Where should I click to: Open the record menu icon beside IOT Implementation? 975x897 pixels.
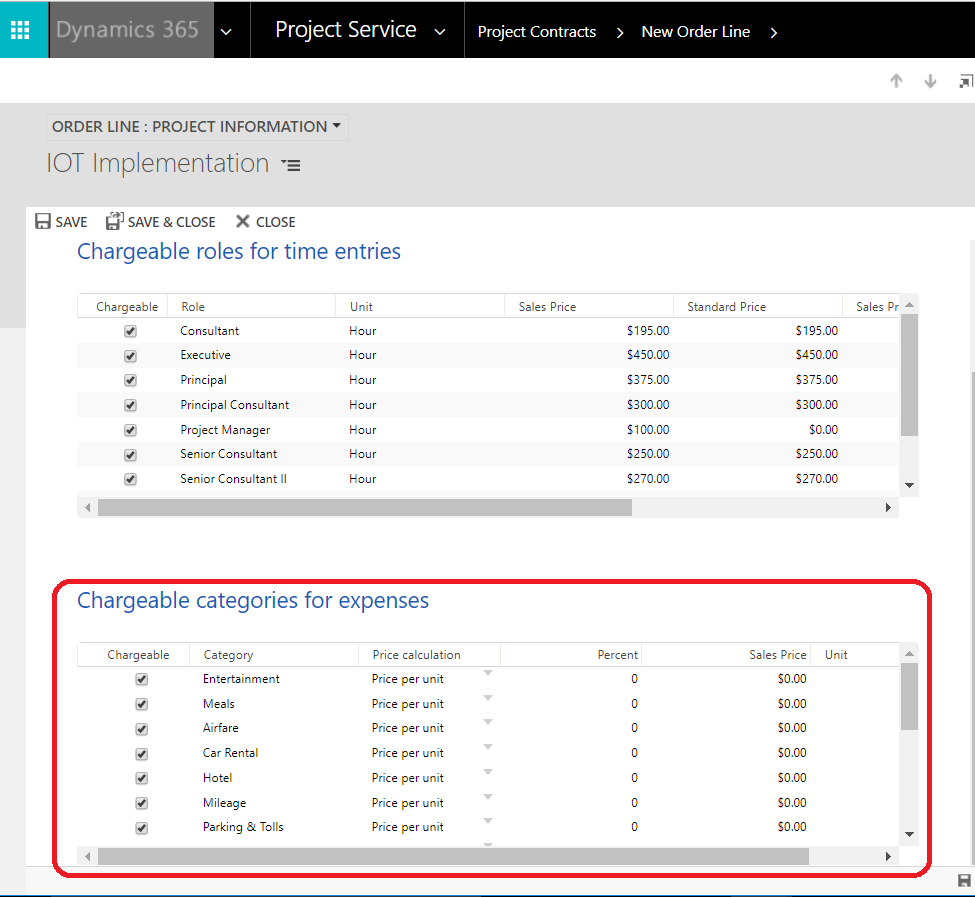291,165
